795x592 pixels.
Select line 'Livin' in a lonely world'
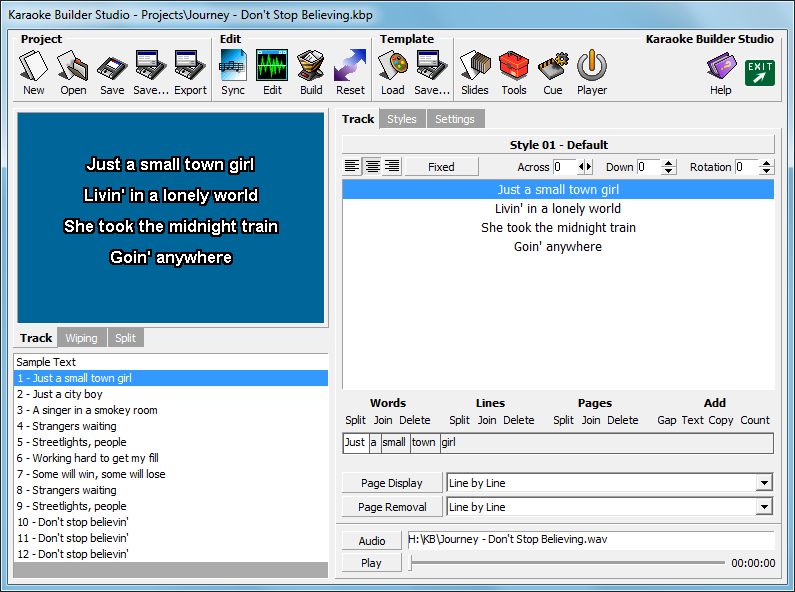[x=558, y=209]
